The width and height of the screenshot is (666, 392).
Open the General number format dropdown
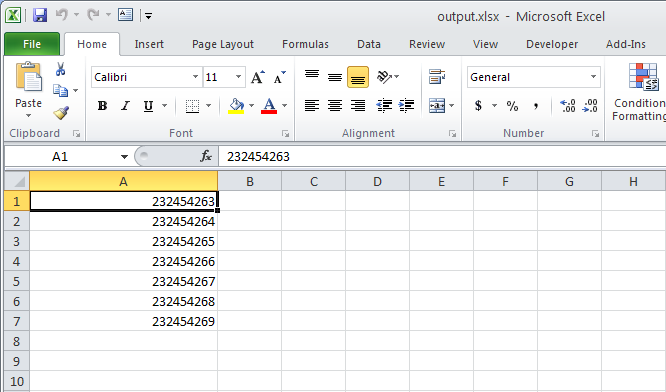point(593,77)
